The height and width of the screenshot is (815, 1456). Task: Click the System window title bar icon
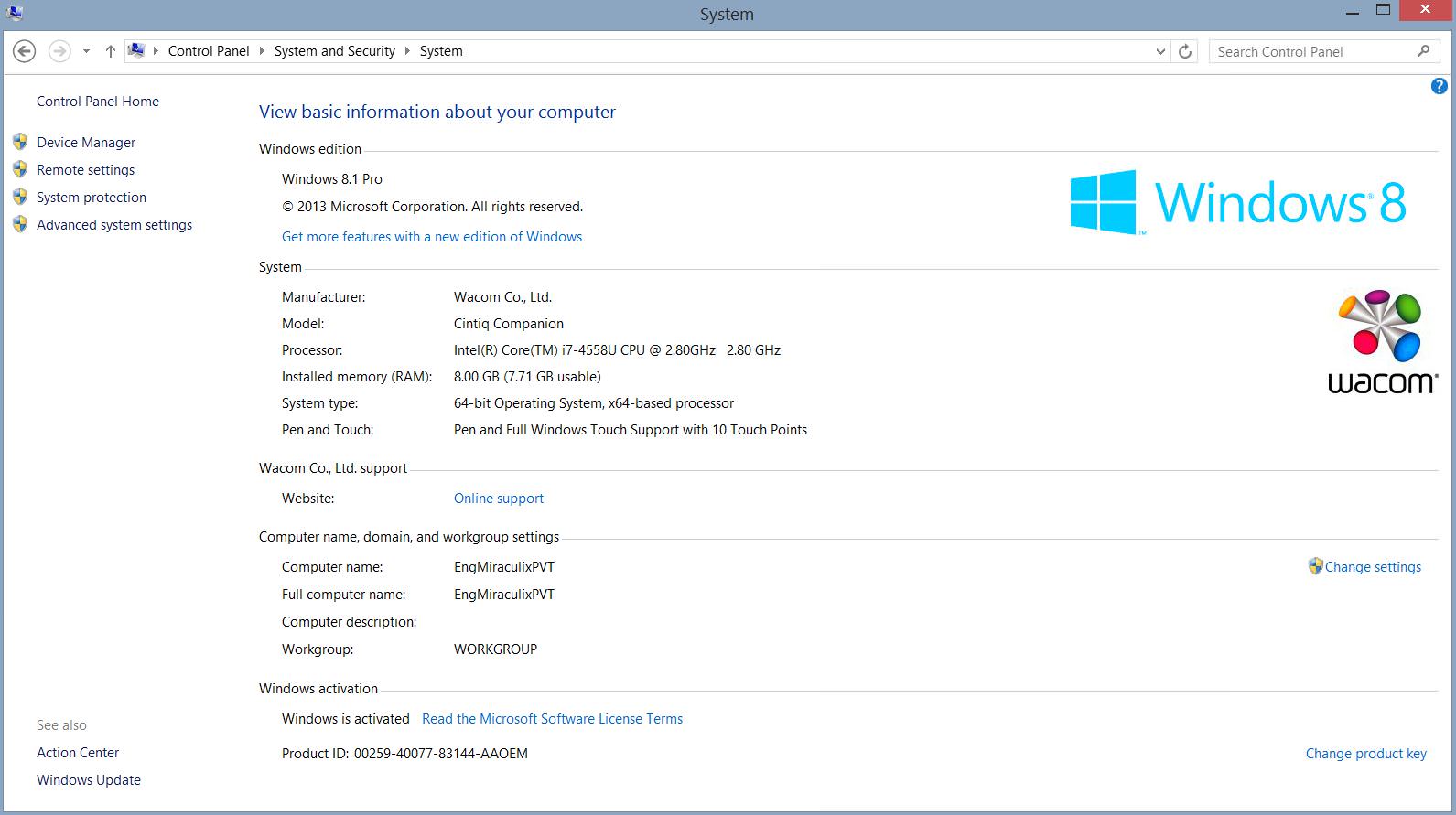pyautogui.click(x=14, y=13)
